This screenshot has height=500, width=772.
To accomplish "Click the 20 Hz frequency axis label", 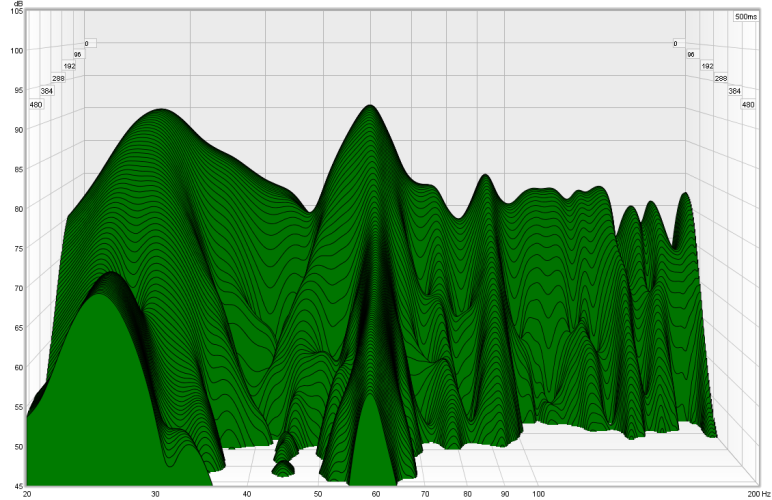I will (27, 494).
